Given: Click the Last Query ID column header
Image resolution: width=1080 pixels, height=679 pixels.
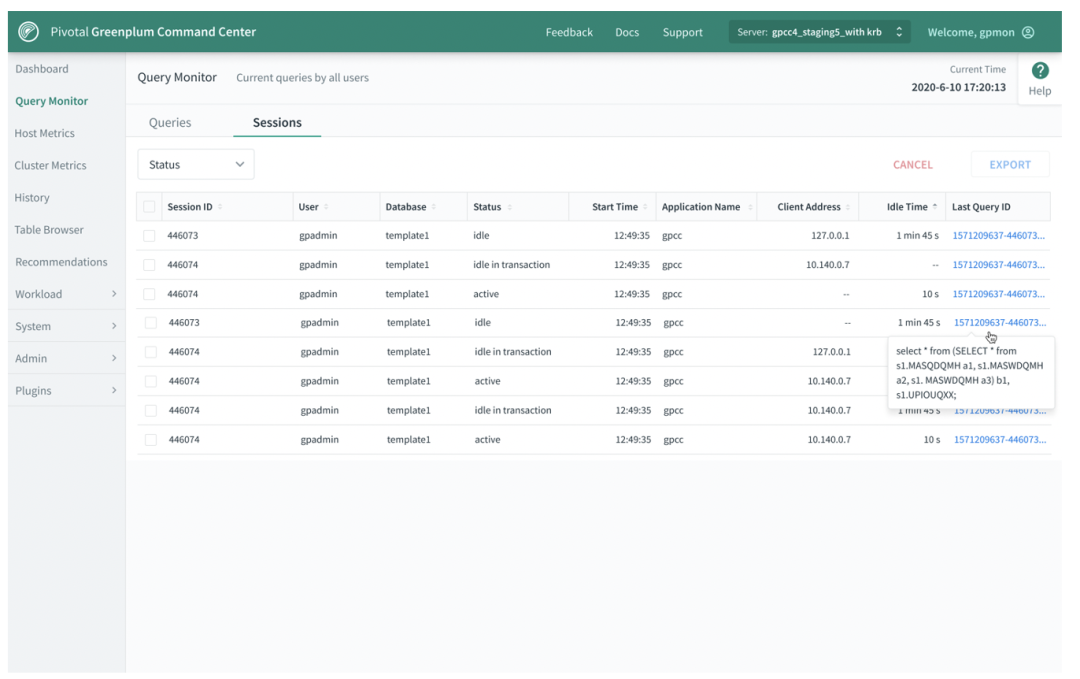Looking at the screenshot, I should [982, 207].
